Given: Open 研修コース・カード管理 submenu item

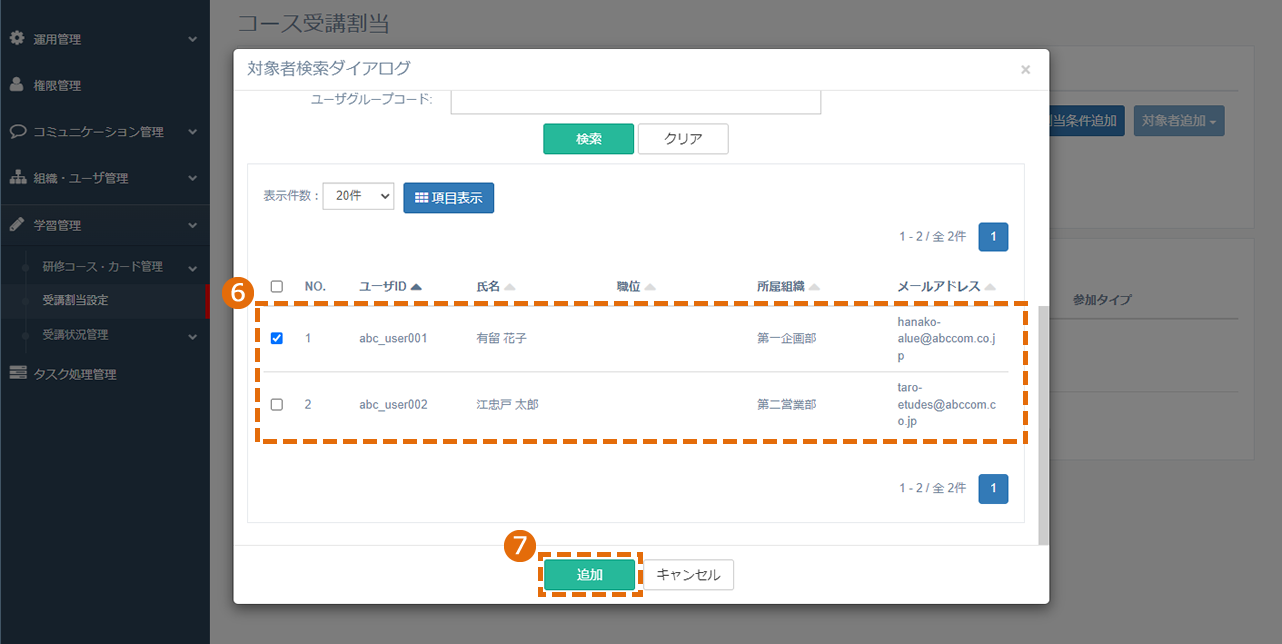Looking at the screenshot, I should (x=102, y=267).
